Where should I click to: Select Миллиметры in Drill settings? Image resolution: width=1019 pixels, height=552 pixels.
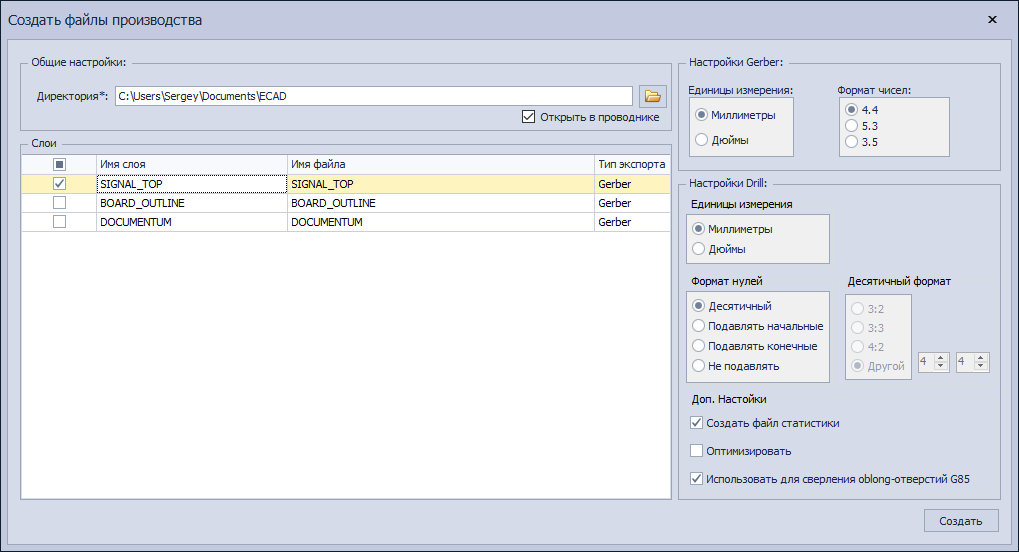pos(699,229)
